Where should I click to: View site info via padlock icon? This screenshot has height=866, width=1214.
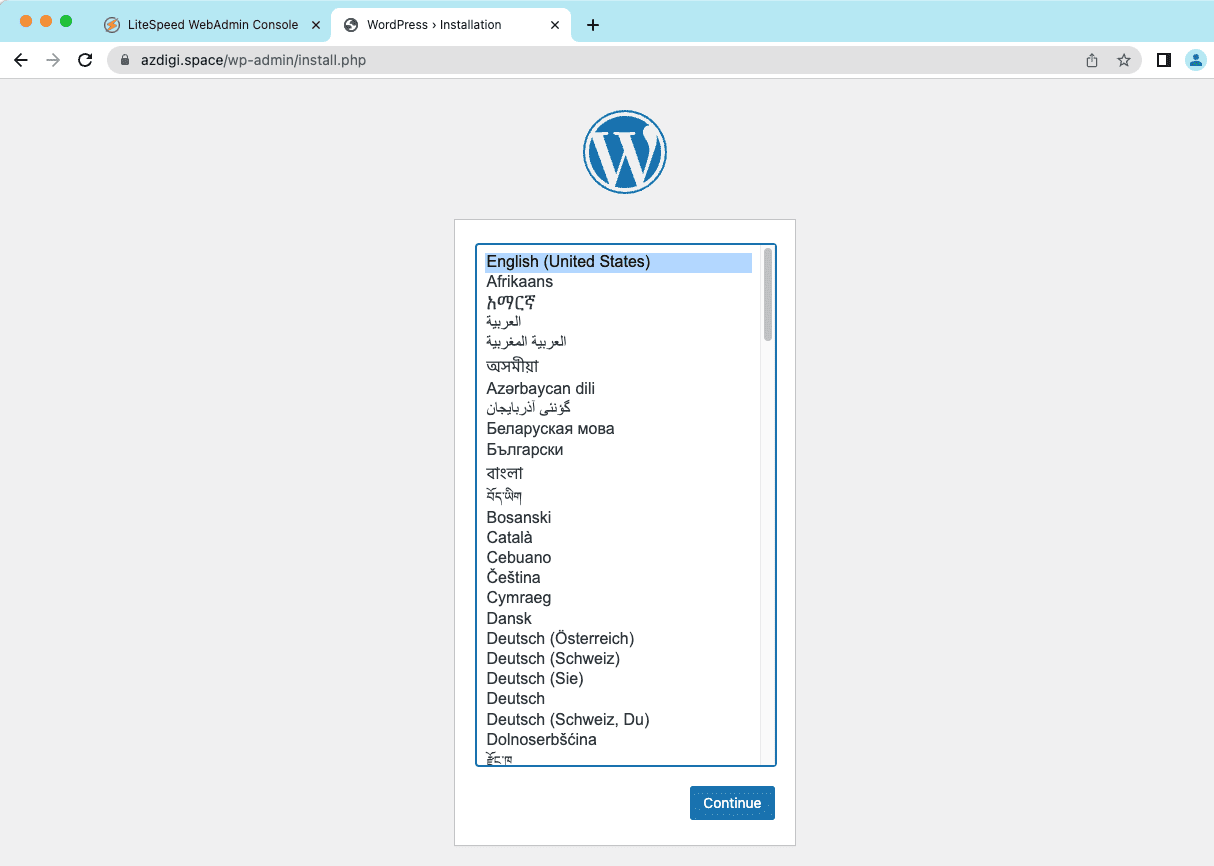coord(125,60)
